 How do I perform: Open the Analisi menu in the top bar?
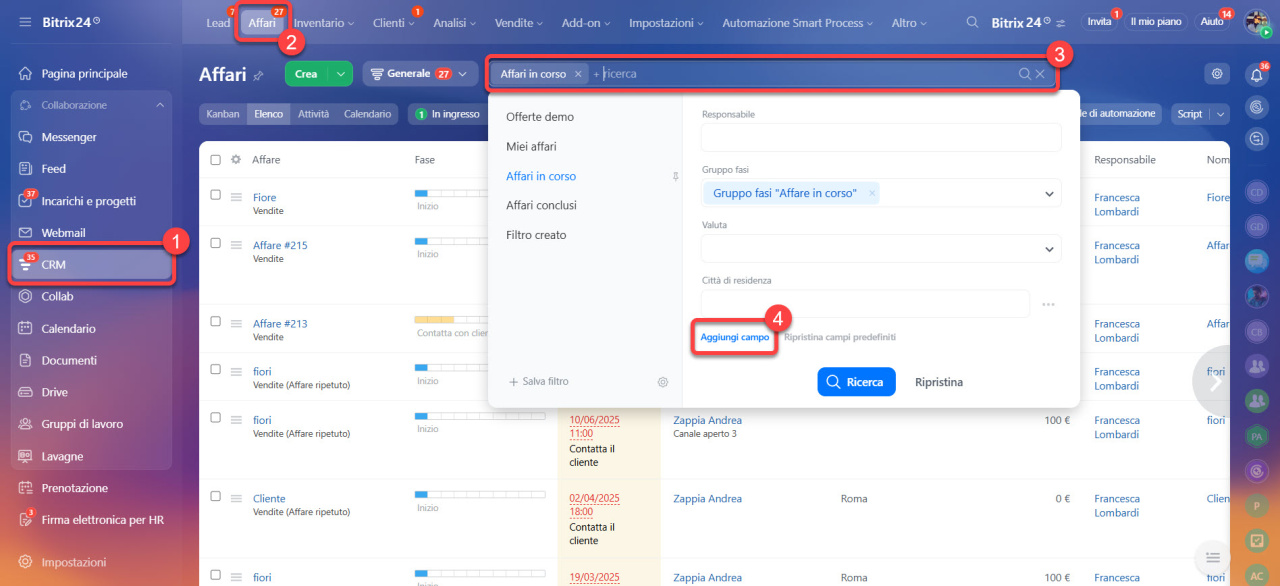[454, 23]
